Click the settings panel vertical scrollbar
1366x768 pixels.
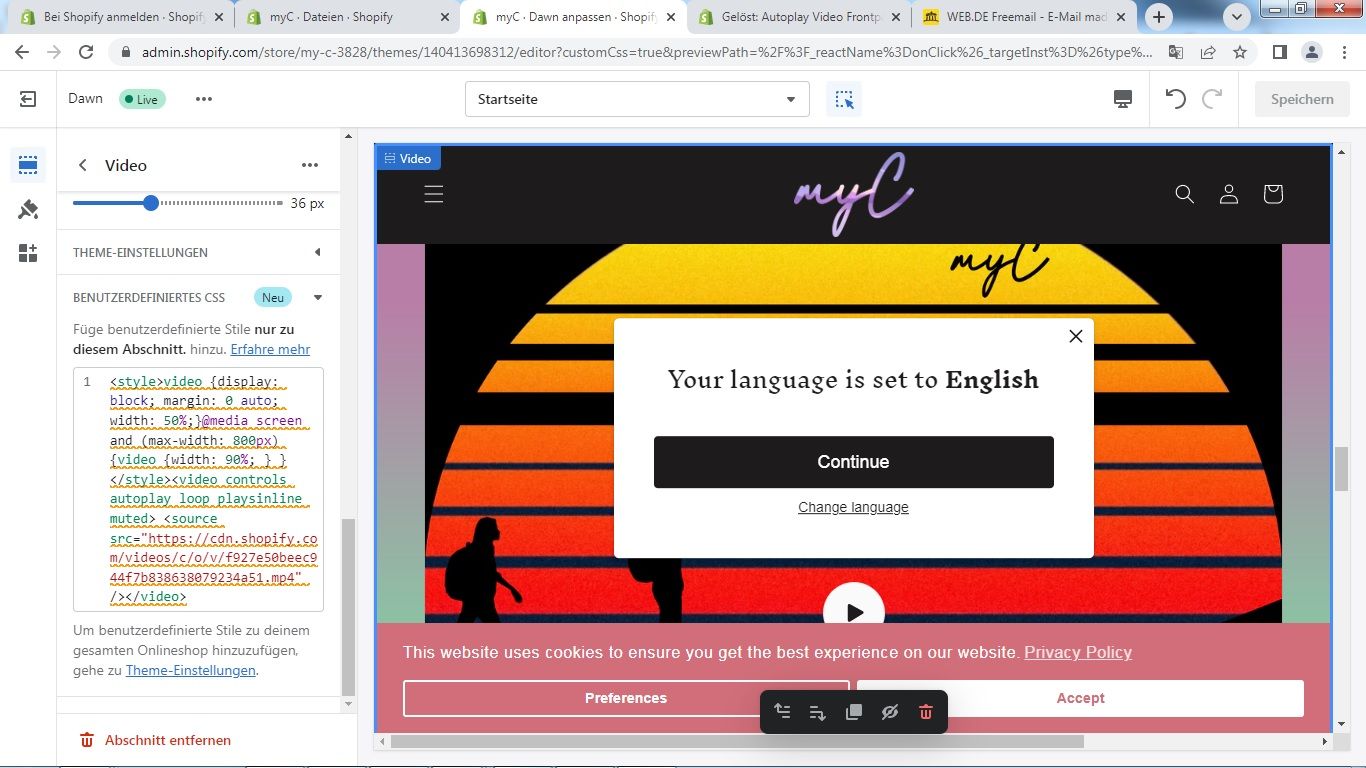(x=348, y=606)
